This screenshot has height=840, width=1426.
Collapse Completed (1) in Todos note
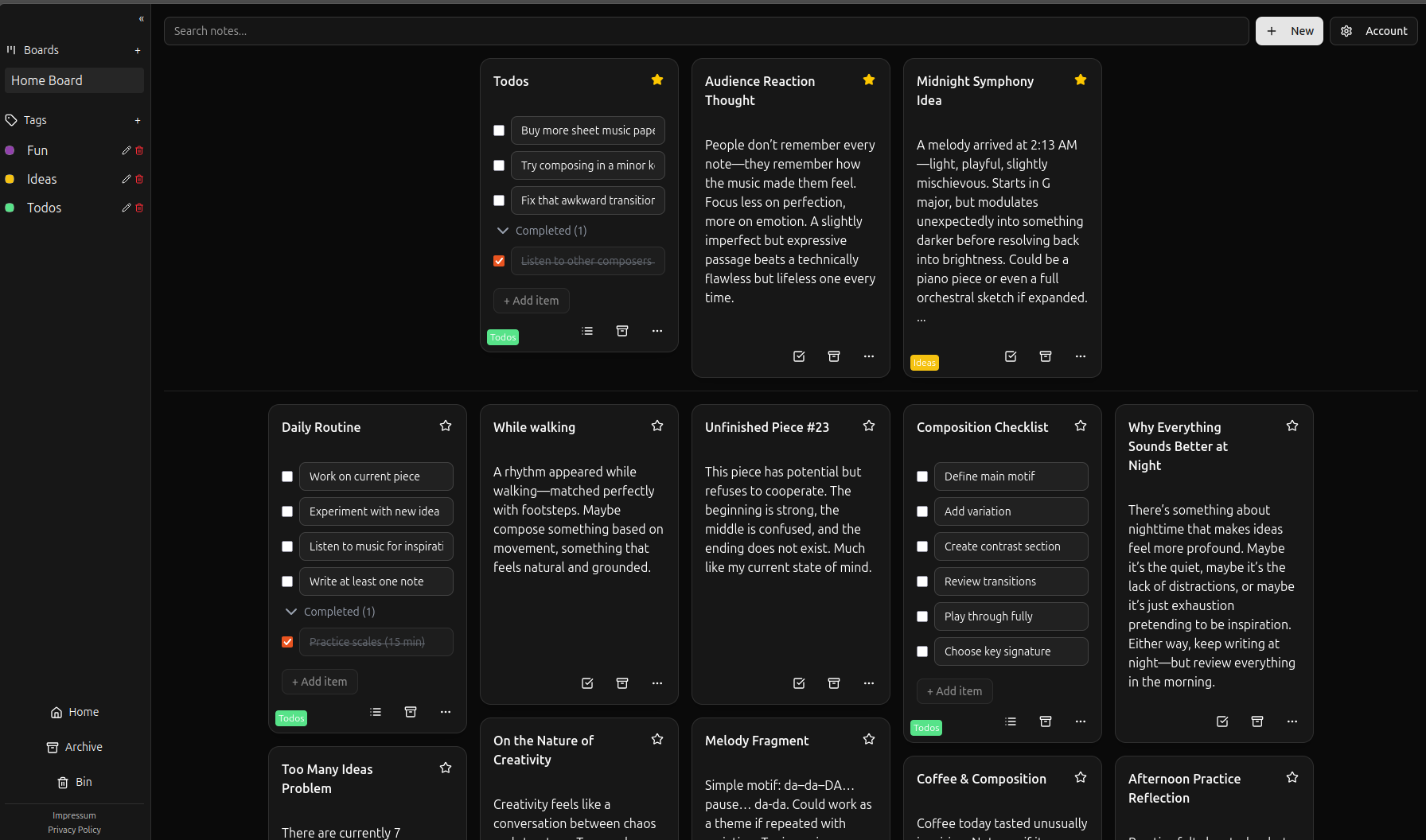tap(541, 231)
